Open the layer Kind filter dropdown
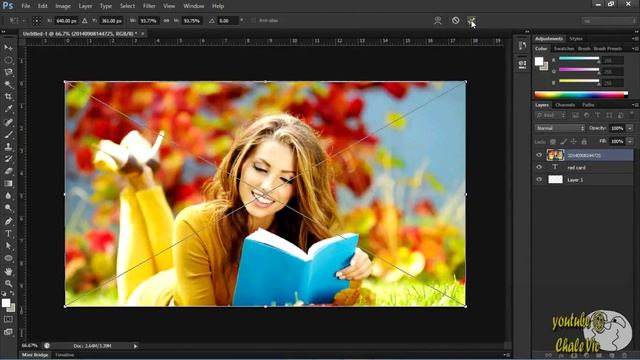640x360 pixels. coord(551,116)
